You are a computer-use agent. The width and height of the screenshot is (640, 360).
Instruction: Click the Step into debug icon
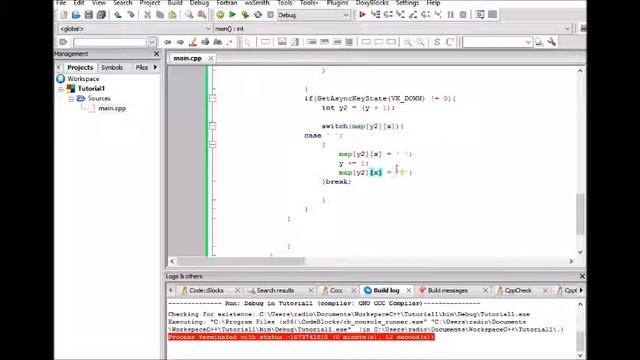400,15
